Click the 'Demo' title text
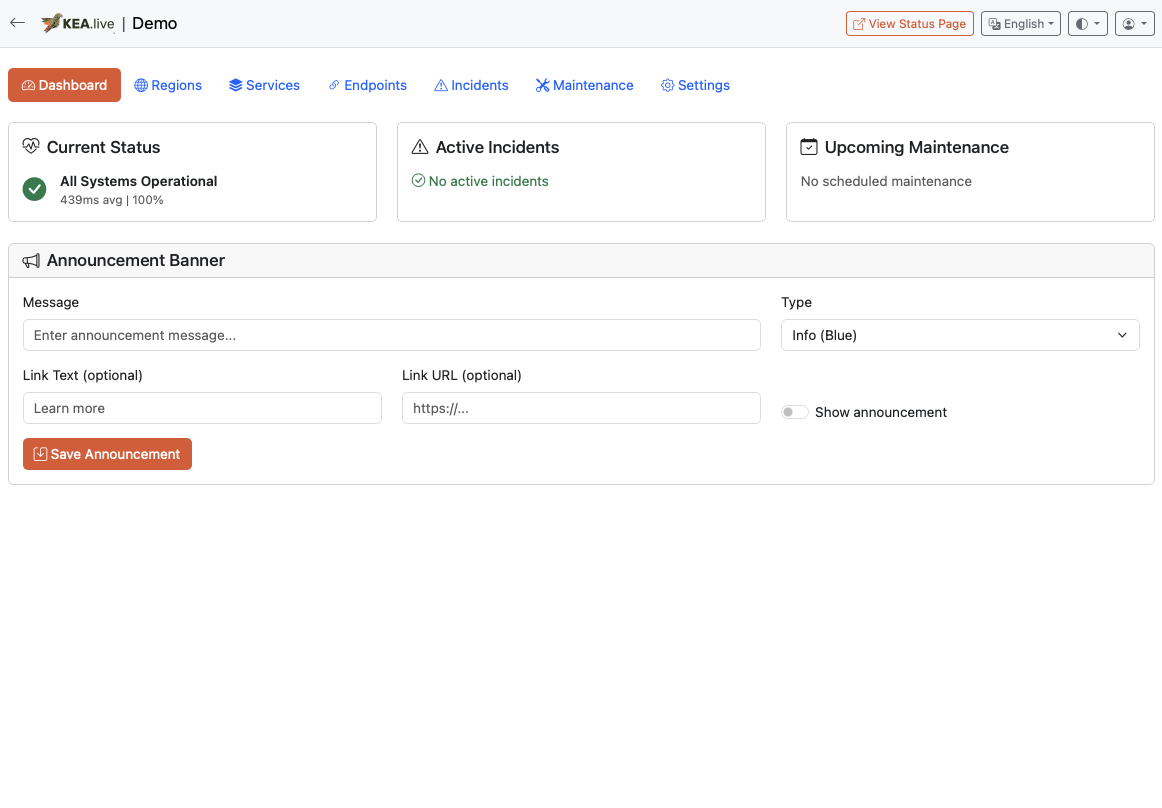 click(x=154, y=23)
